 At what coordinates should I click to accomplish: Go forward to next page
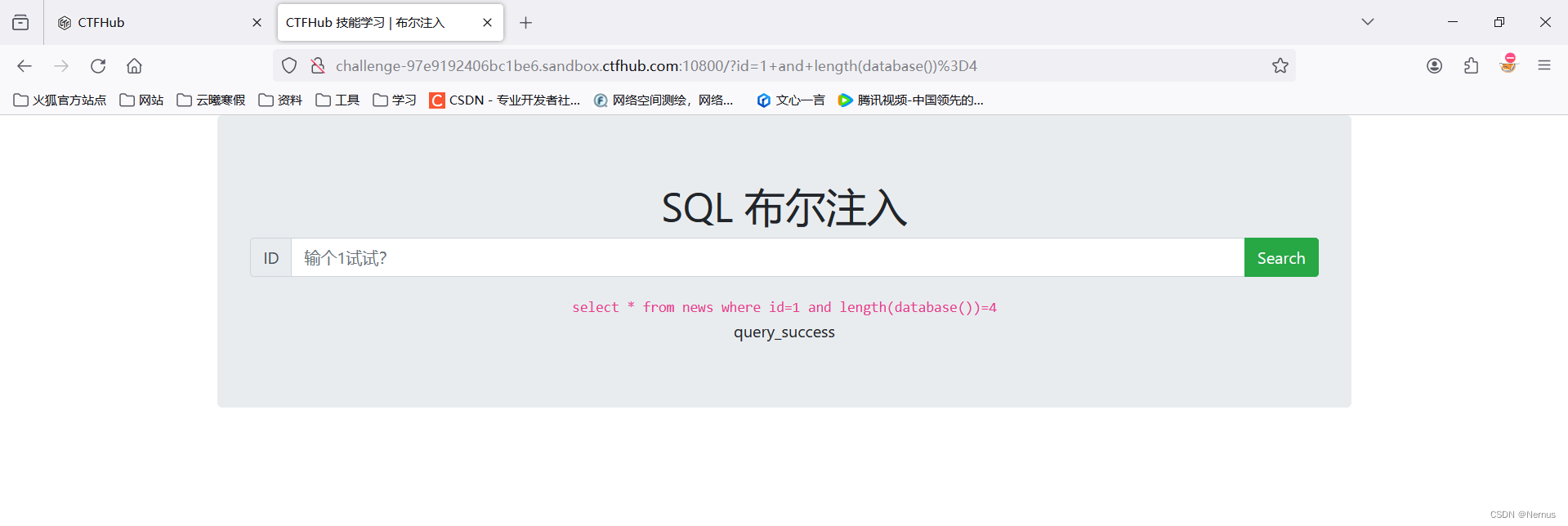(x=61, y=66)
